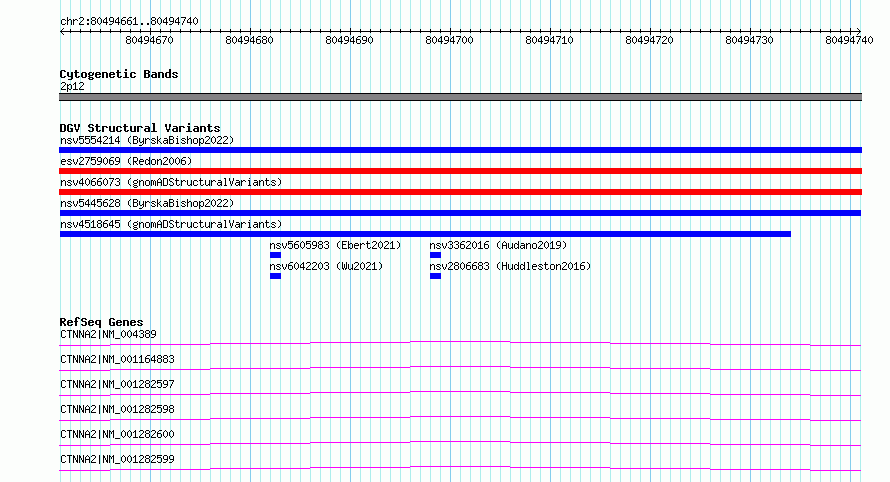The image size is (890, 482).
Task: Click the magenta line under CTNNA2|NM_001282598
Action: [x=460, y=418]
